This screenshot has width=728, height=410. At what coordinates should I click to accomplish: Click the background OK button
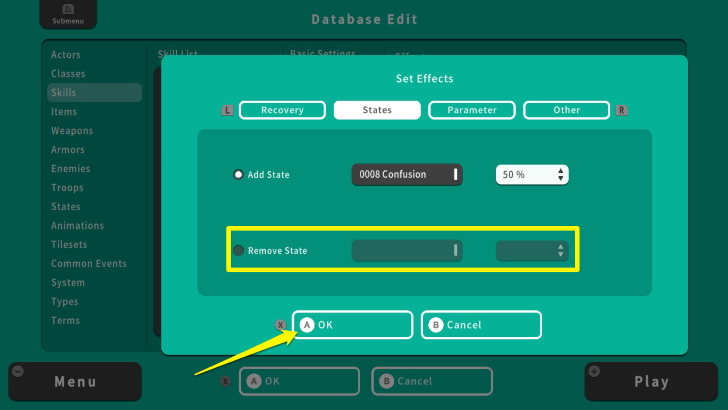tap(299, 381)
